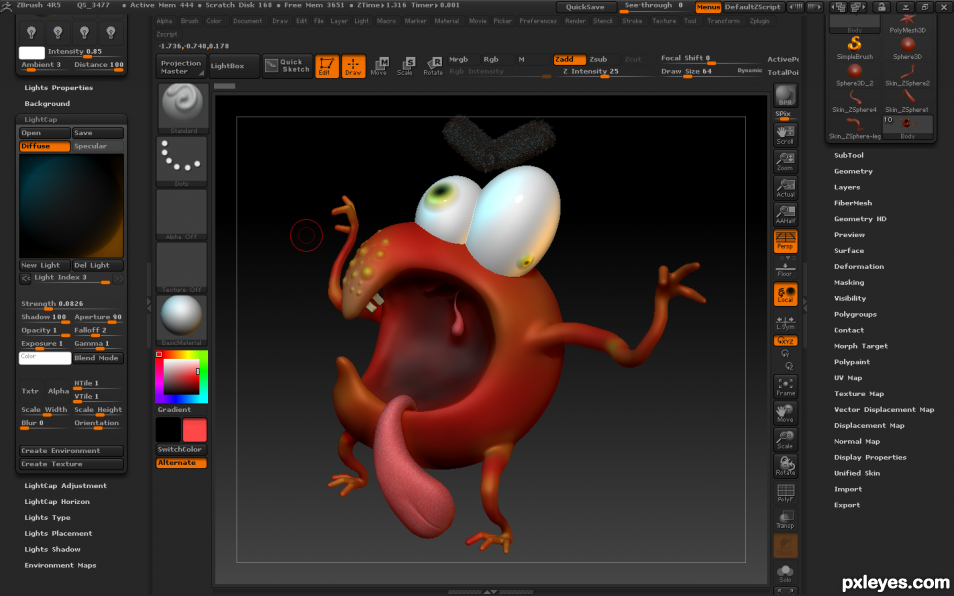954x596 pixels.
Task: Open the Render menu
Action: 575,21
